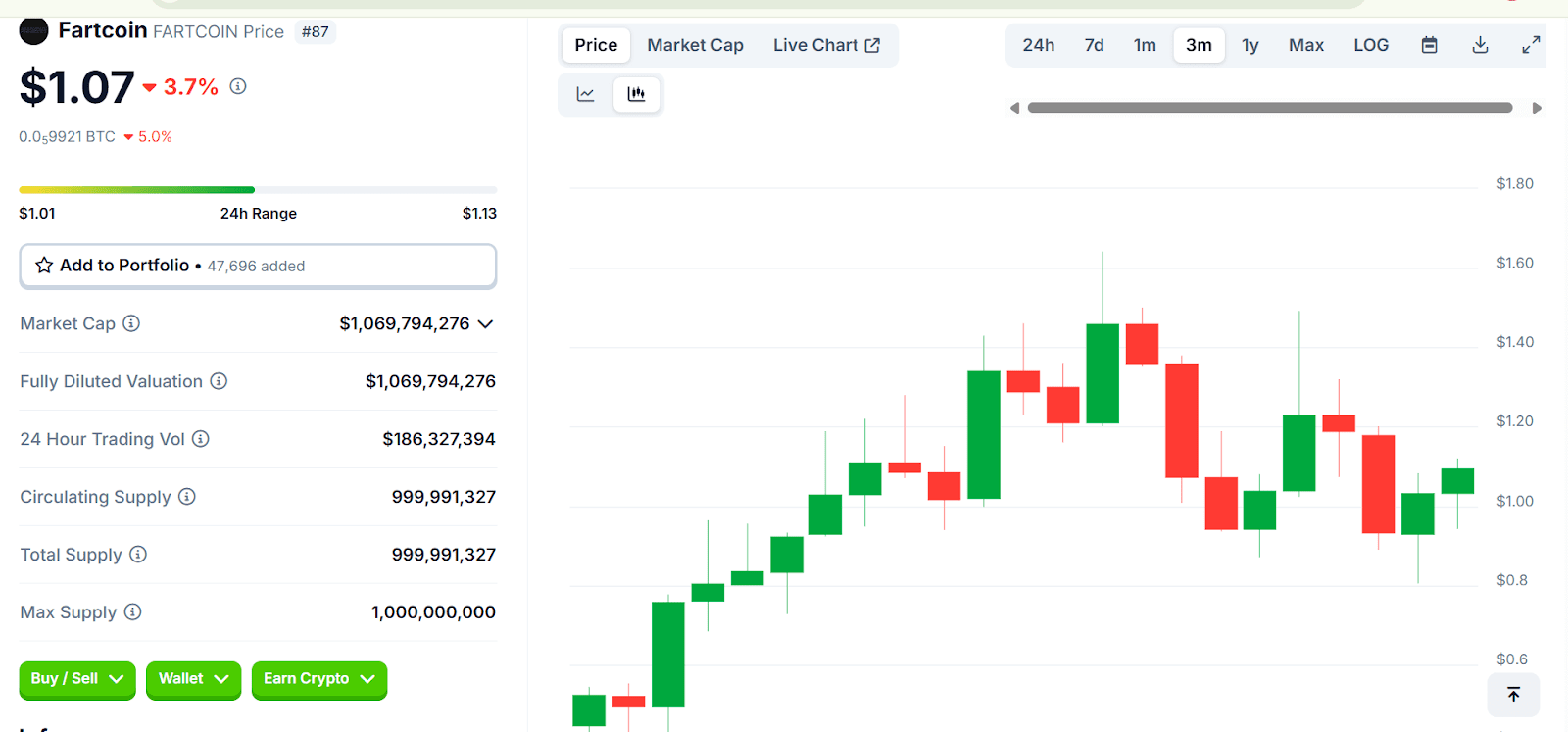Screen dimensions: 1568x732
Task: Switch to line chart view icon
Action: (x=586, y=94)
